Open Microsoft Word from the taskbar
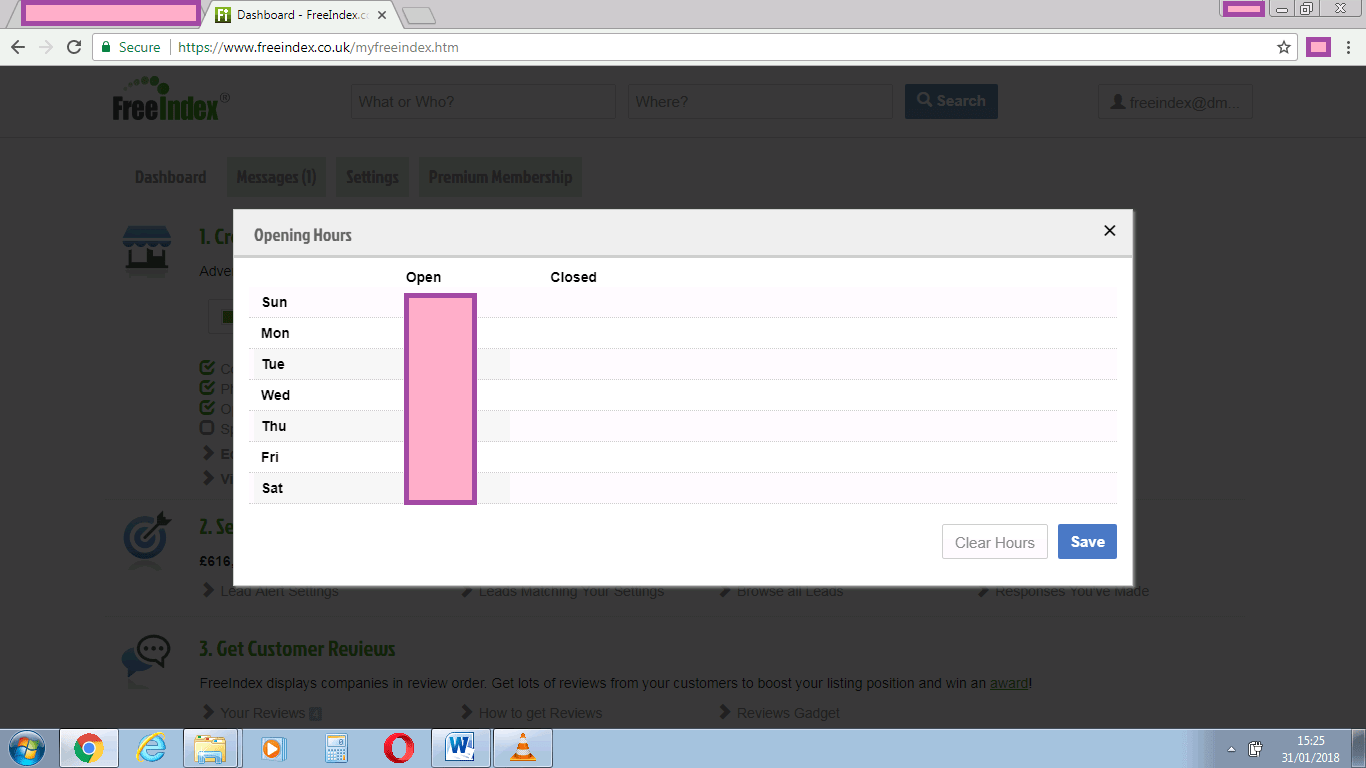This screenshot has height=768, width=1366. 461,748
